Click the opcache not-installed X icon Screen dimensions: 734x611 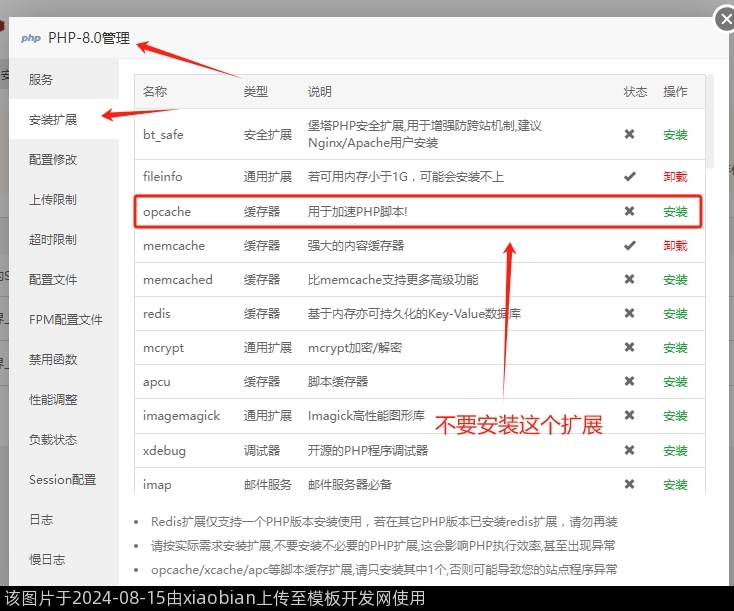(x=629, y=211)
